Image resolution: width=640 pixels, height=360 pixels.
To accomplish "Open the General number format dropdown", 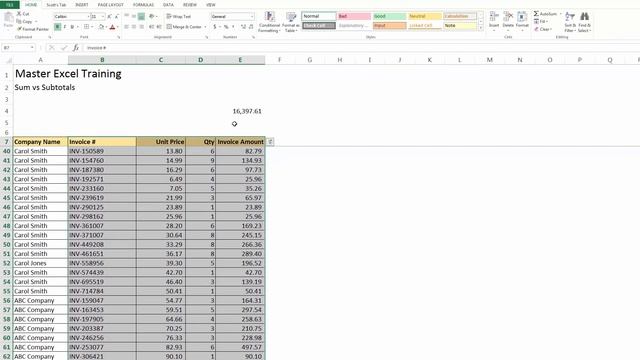I will 251,16.
